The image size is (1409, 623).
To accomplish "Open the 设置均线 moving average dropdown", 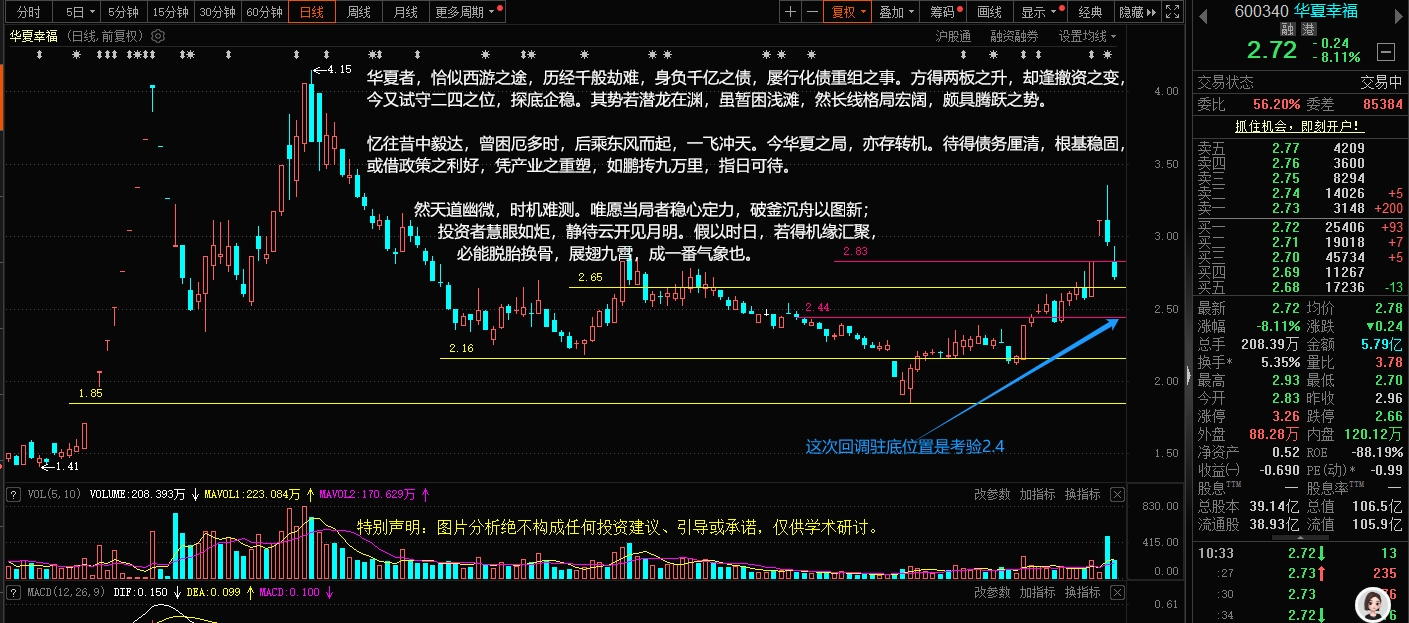I will coord(1088,36).
